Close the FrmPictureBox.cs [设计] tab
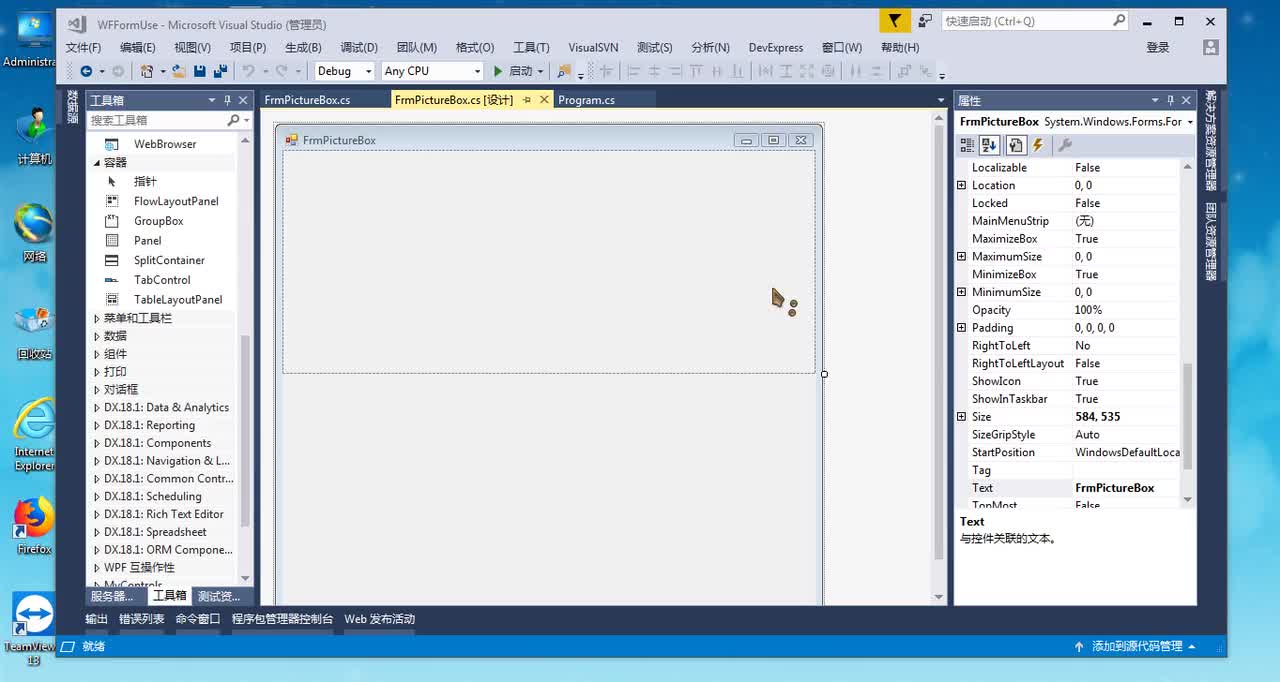Image resolution: width=1280 pixels, height=682 pixels. (x=545, y=100)
